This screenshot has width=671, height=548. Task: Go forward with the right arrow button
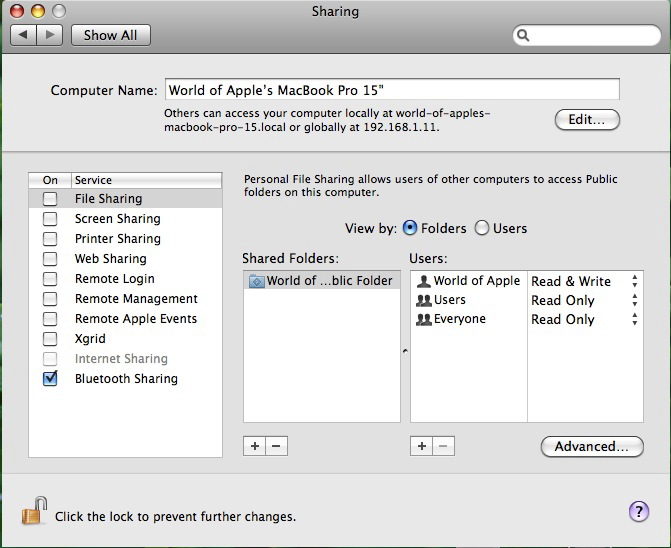click(50, 35)
